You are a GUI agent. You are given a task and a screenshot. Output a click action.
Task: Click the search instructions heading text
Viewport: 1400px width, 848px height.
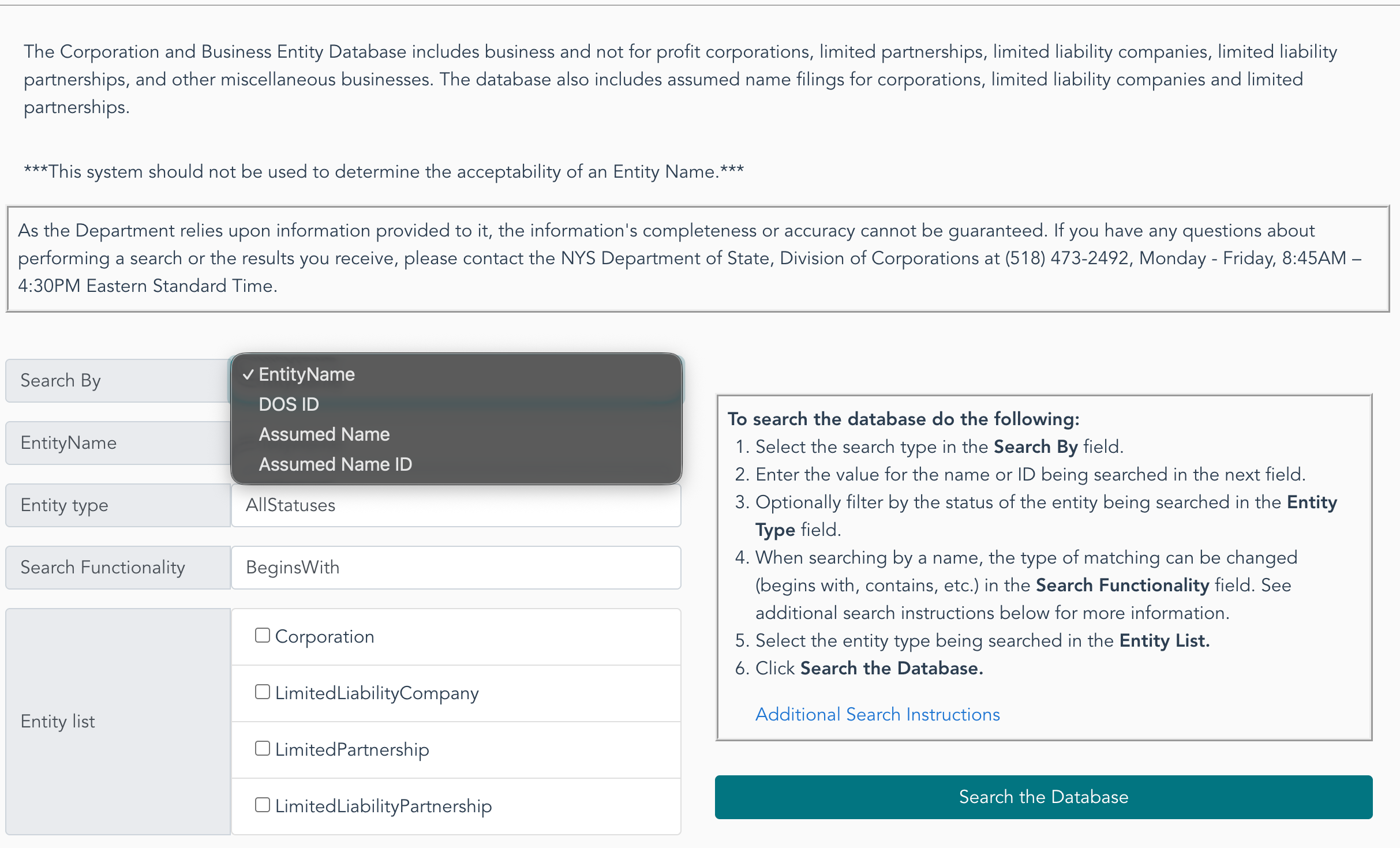(x=903, y=419)
